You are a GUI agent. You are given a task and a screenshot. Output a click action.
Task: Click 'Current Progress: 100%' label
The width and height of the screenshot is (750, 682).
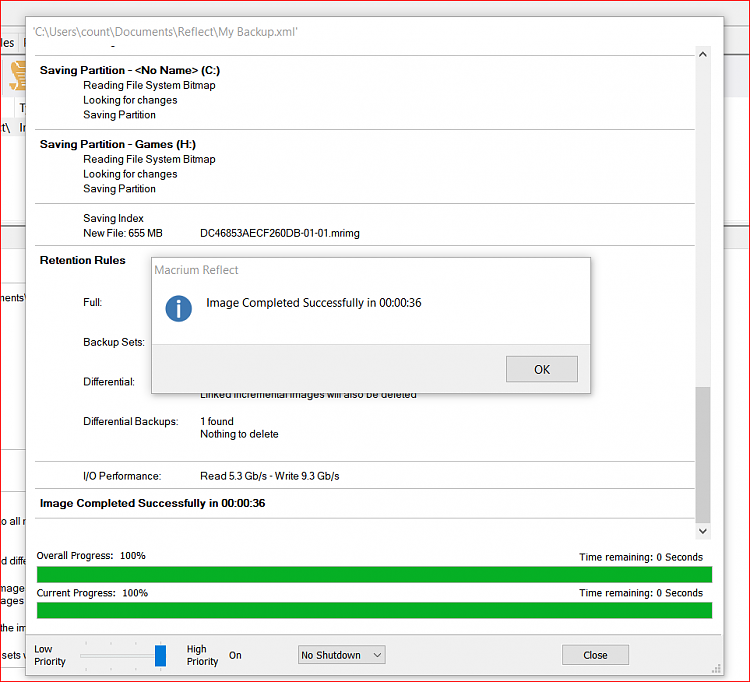(x=92, y=593)
